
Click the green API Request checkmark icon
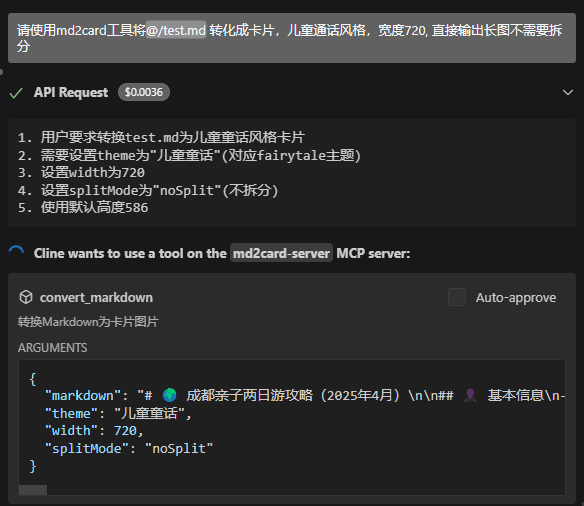pos(16,93)
